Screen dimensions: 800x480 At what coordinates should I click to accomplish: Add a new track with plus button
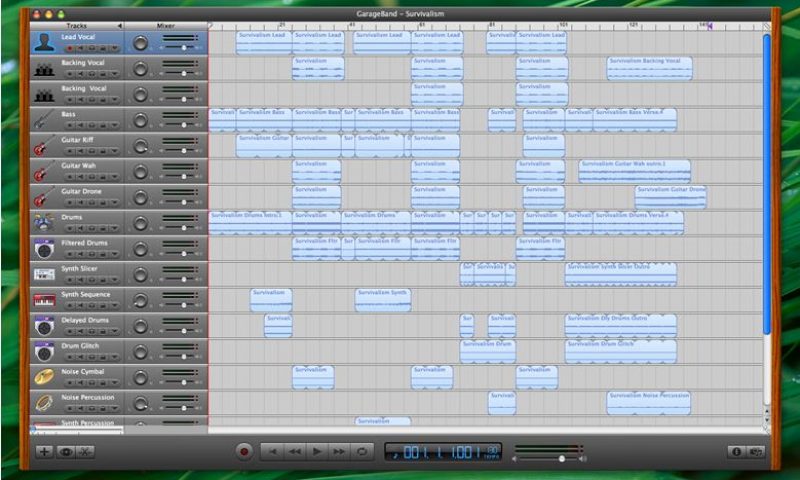tap(44, 451)
